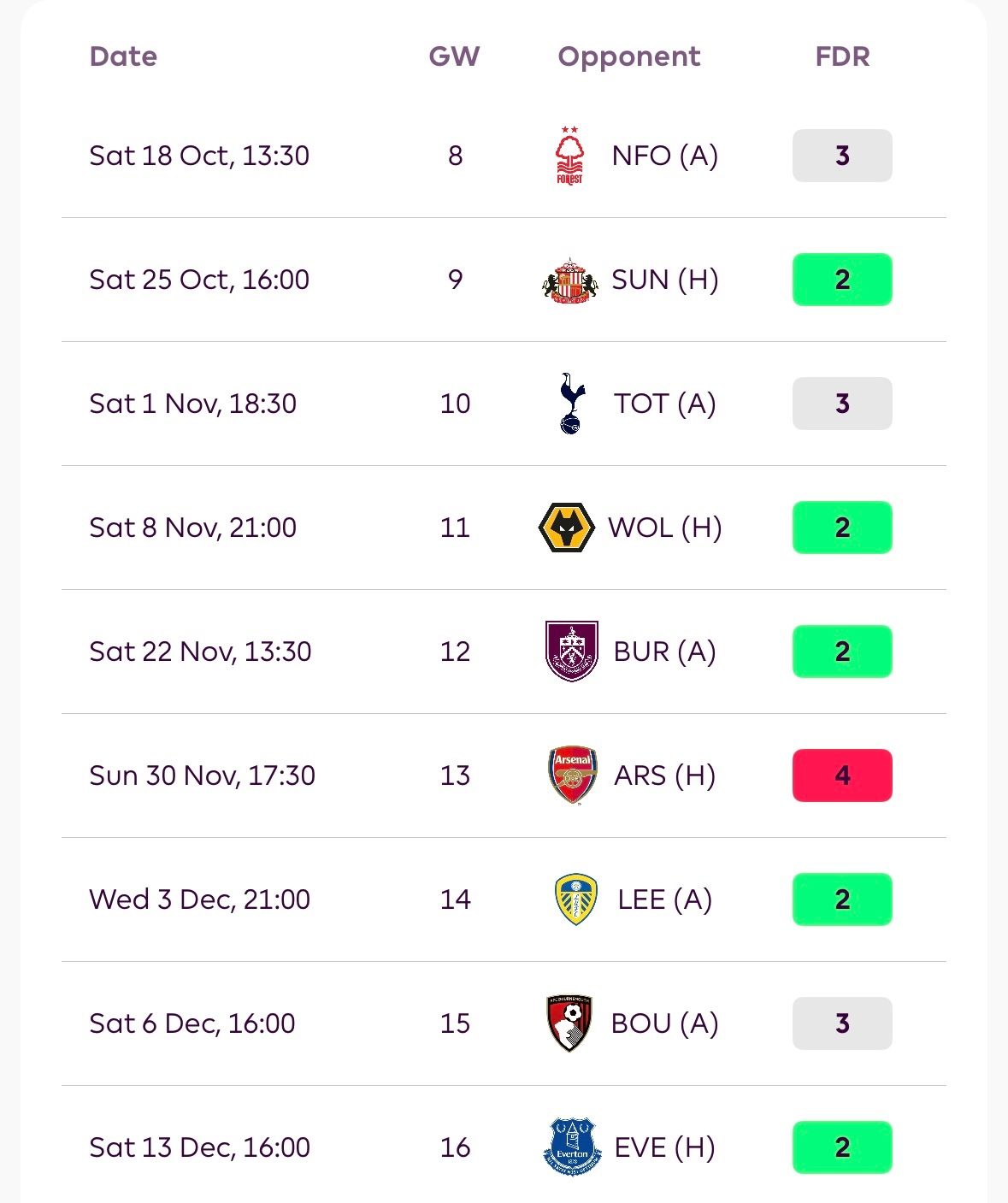Image resolution: width=1008 pixels, height=1203 pixels.
Task: Click the Date column header
Action: coord(123,56)
